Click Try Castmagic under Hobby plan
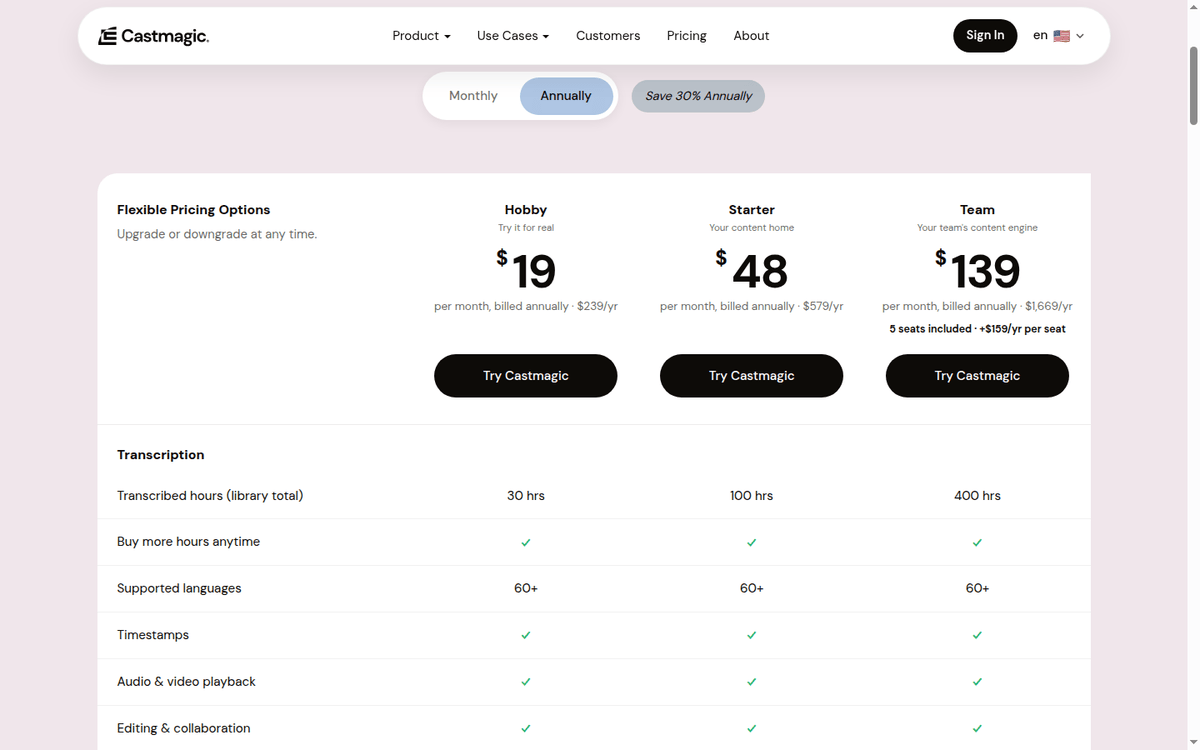 pos(526,376)
